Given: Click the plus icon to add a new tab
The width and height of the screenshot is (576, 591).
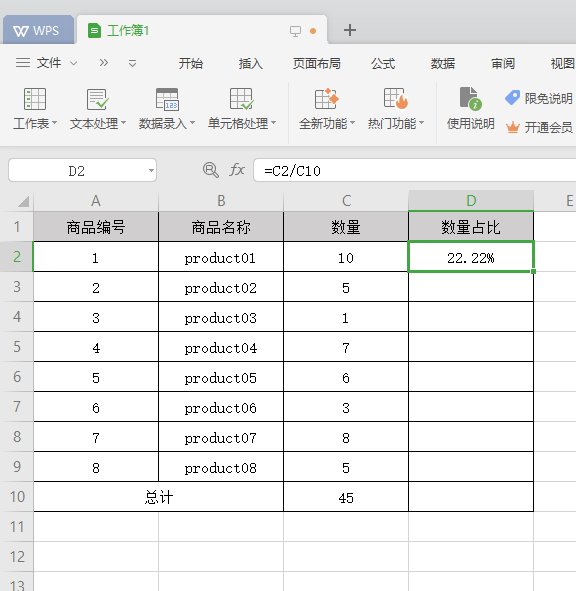Looking at the screenshot, I should click(350, 30).
